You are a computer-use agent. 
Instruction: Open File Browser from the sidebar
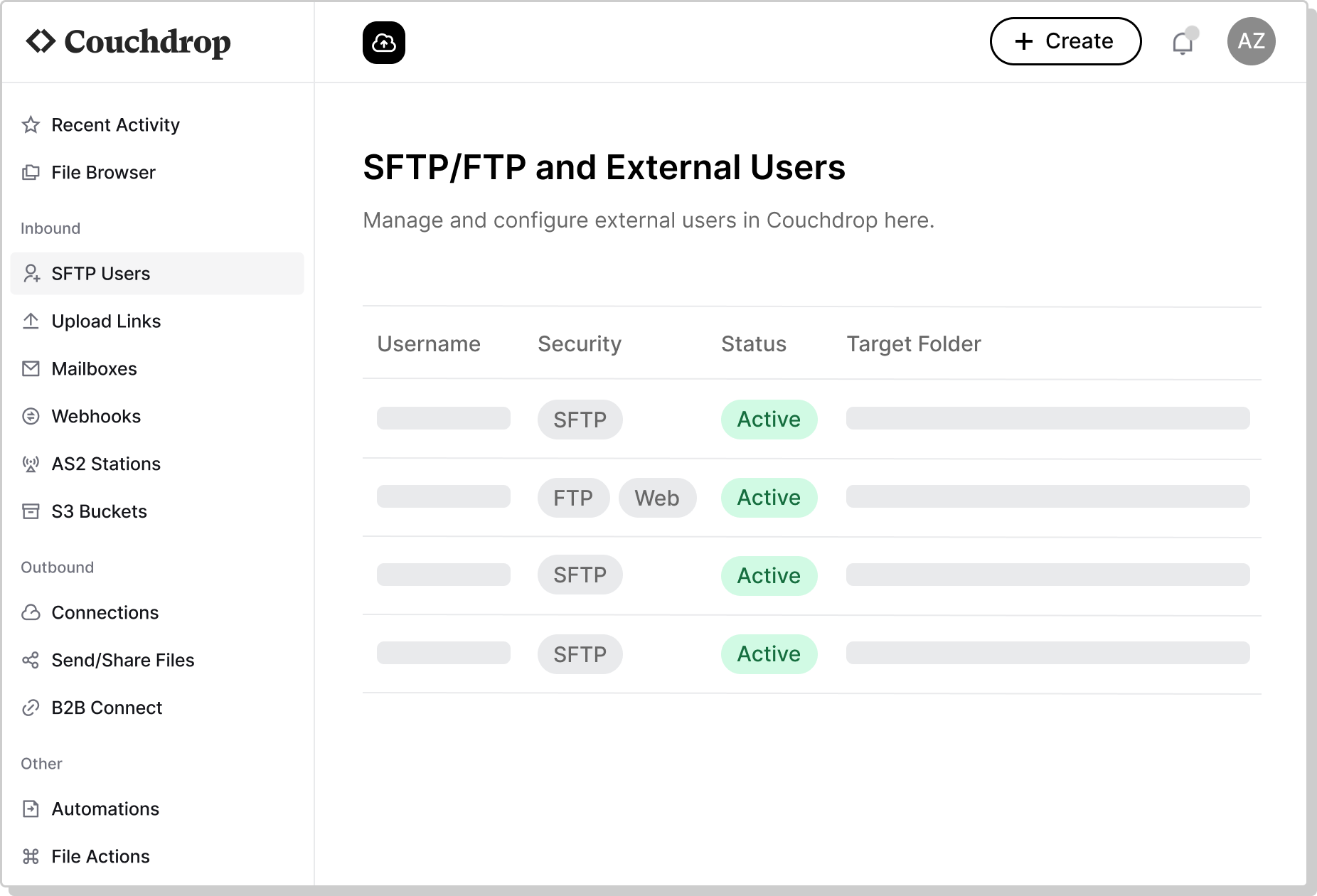(103, 172)
